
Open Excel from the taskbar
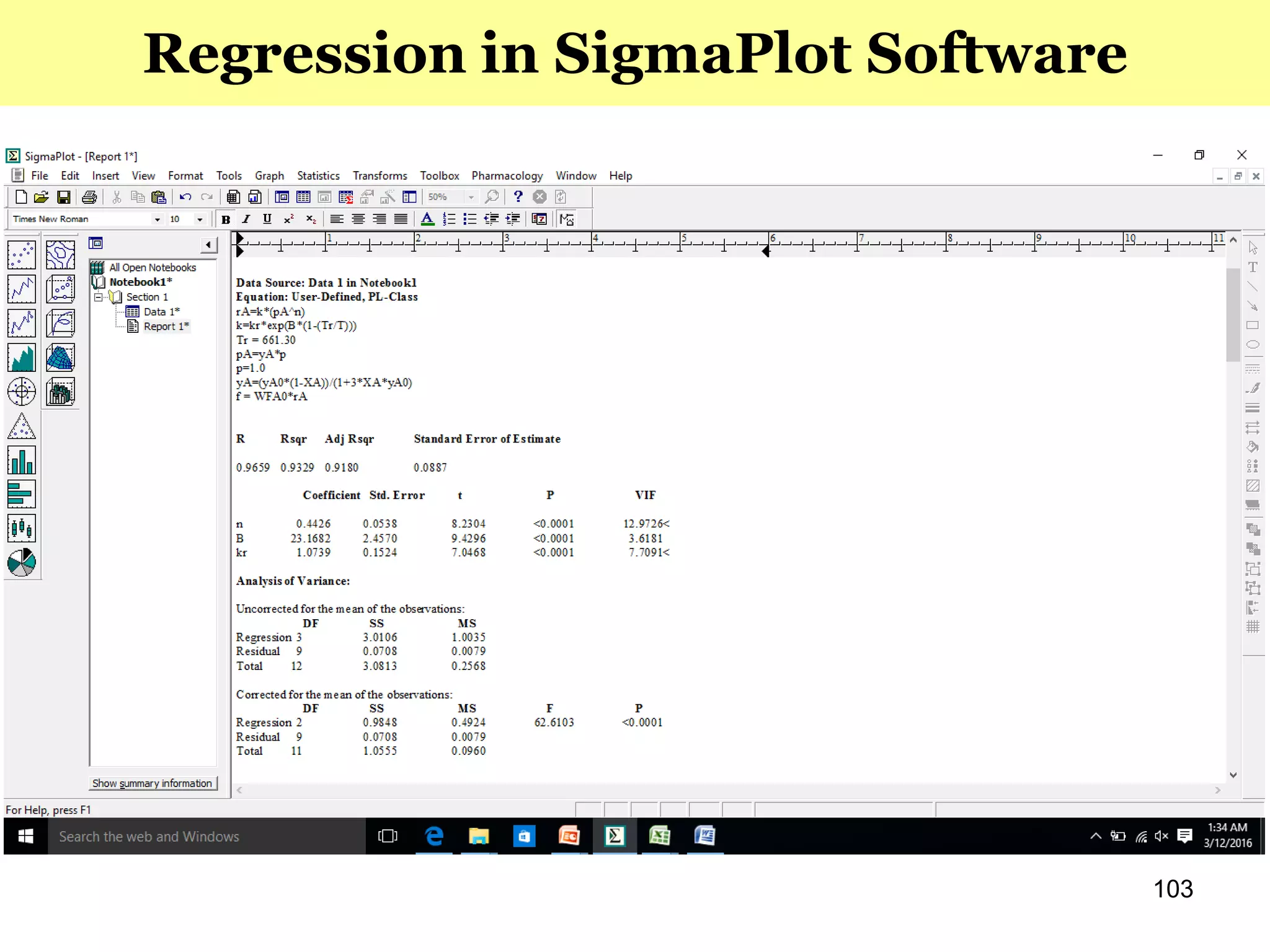[659, 836]
